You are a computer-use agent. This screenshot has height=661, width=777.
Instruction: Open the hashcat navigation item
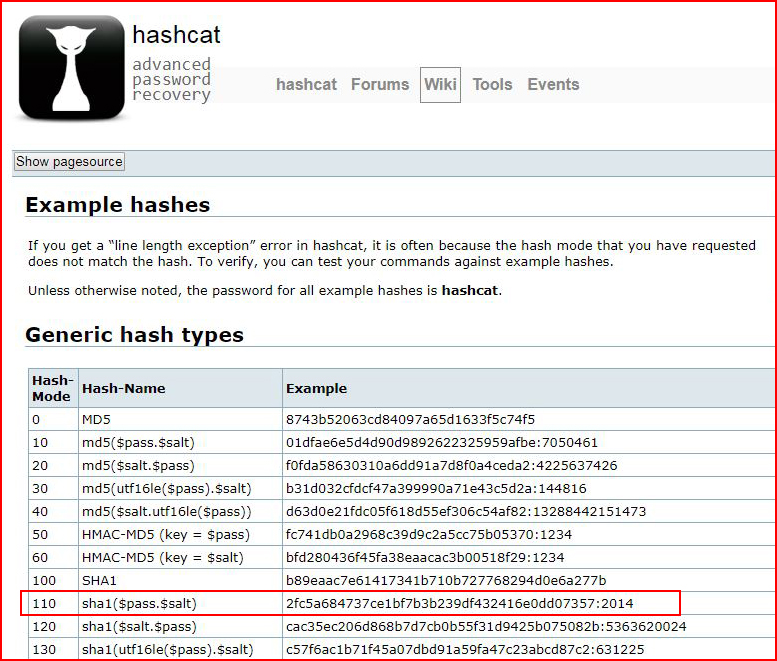(306, 84)
